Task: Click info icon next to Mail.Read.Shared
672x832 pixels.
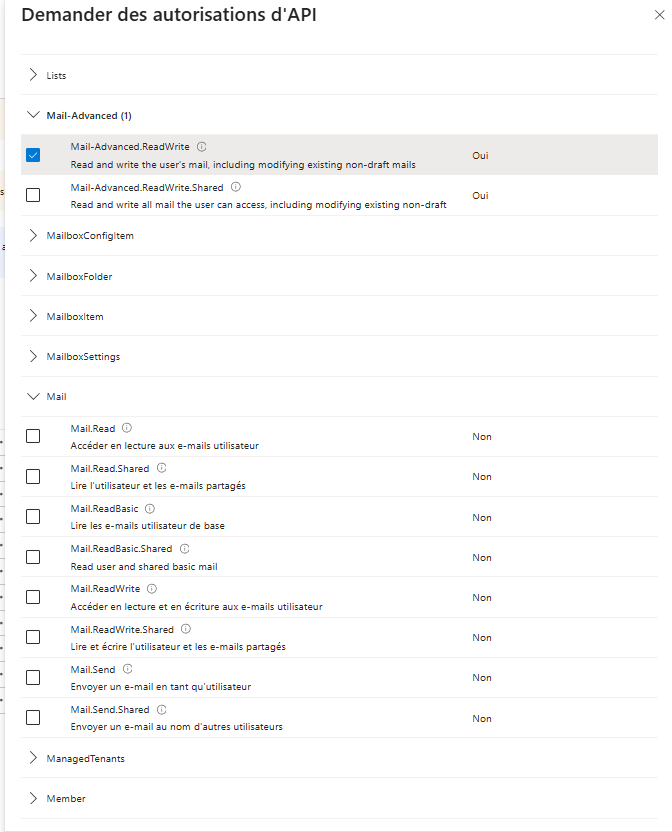Action: tap(162, 468)
